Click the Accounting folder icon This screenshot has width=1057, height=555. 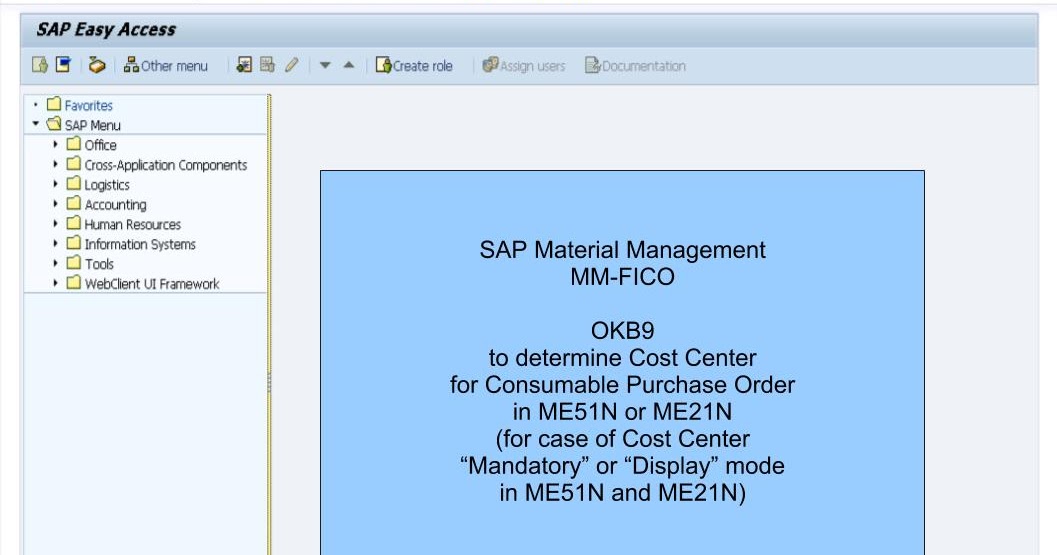[73, 204]
